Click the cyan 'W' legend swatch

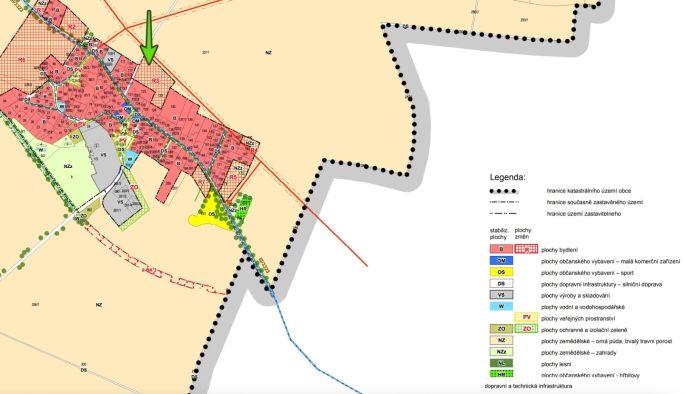(x=501, y=306)
